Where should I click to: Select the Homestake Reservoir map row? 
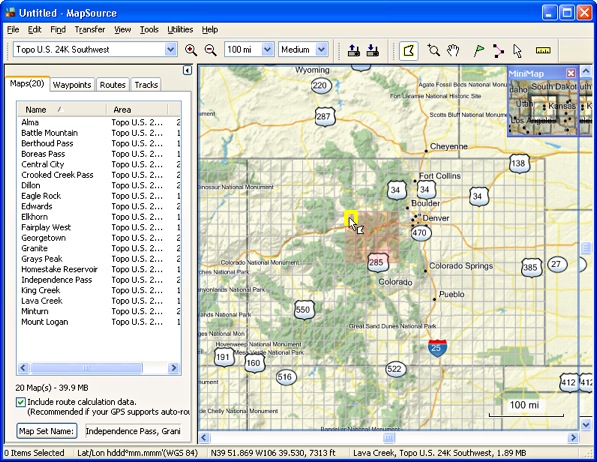pos(99,269)
